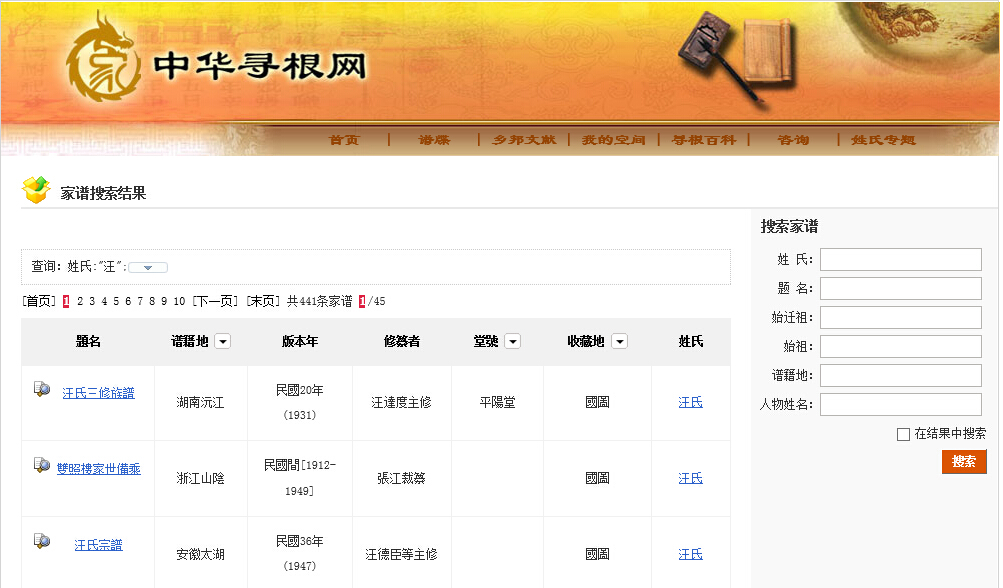The width and height of the screenshot is (1003, 588).
Task: Jump to [下一页] in pagination
Action: (215, 301)
